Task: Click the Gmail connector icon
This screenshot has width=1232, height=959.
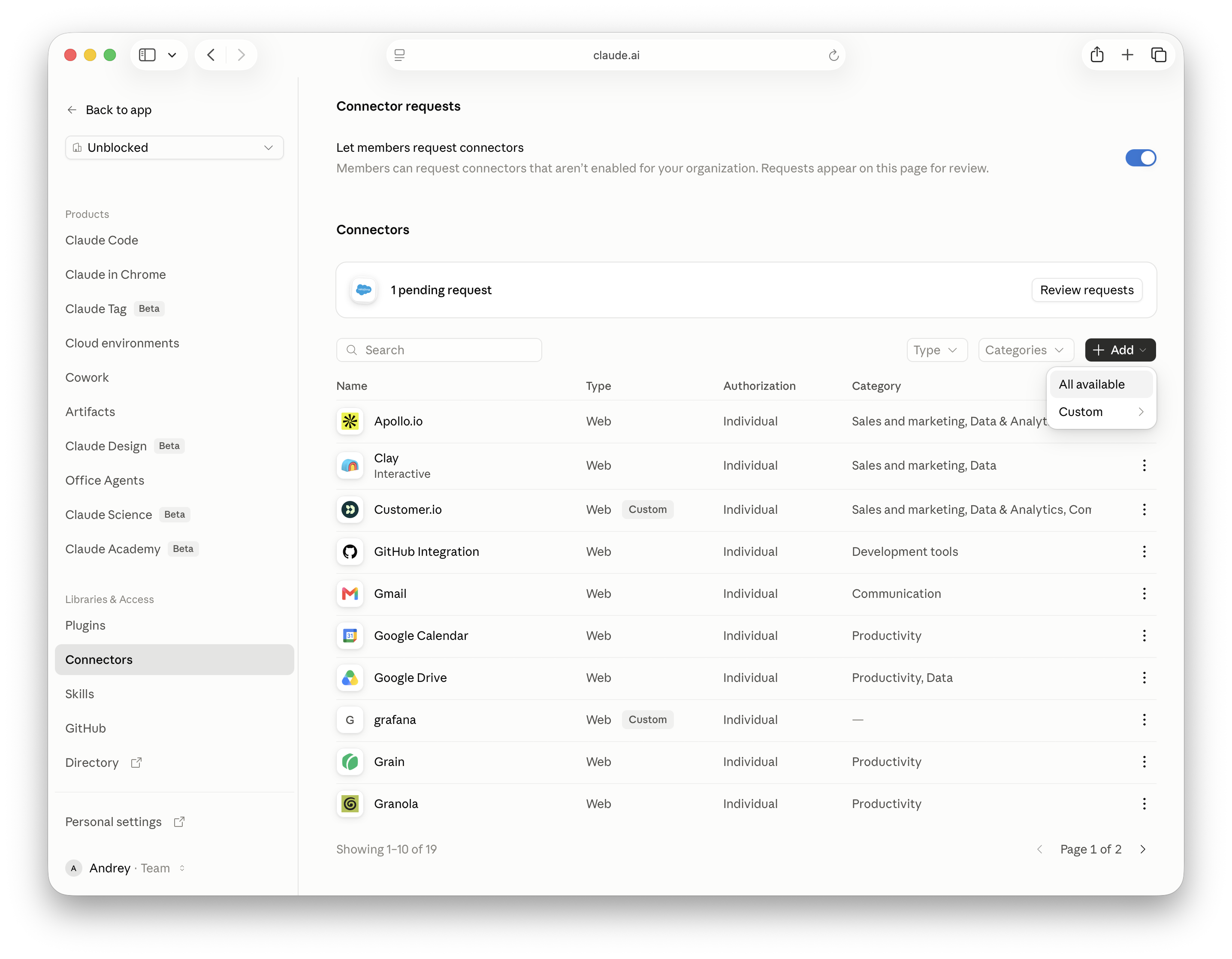Action: (x=350, y=594)
